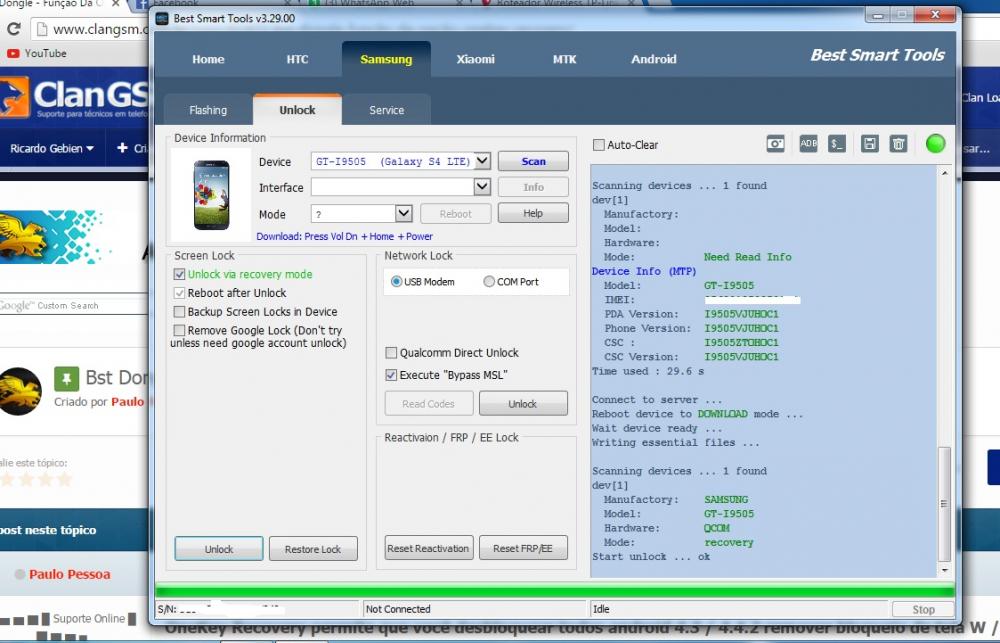
Task: Click the browser reload icon
Action: [13, 29]
